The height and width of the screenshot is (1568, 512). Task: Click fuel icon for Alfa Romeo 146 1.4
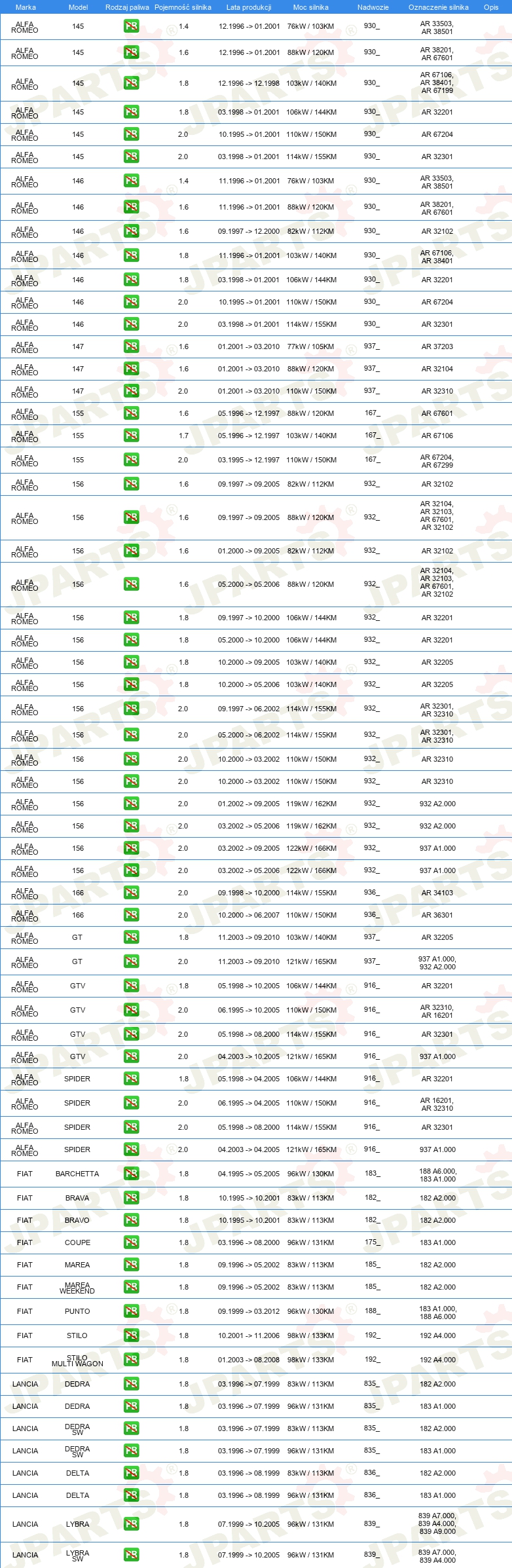(131, 181)
